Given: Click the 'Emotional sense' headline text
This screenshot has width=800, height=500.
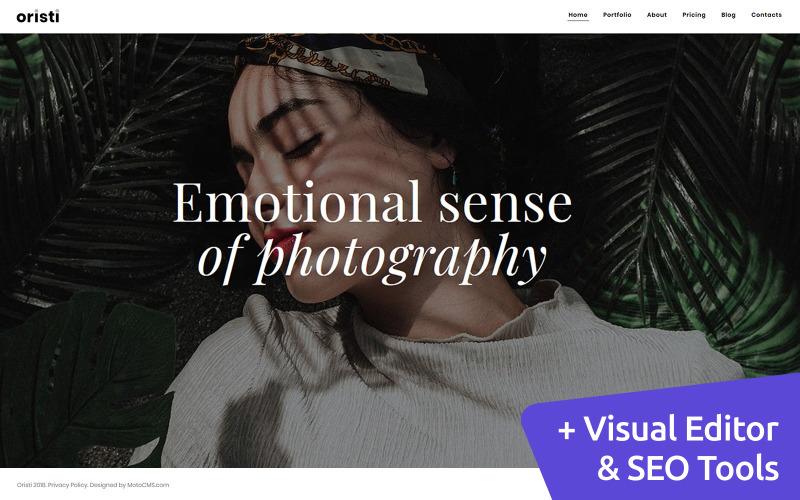Looking at the screenshot, I should click(x=372, y=203).
